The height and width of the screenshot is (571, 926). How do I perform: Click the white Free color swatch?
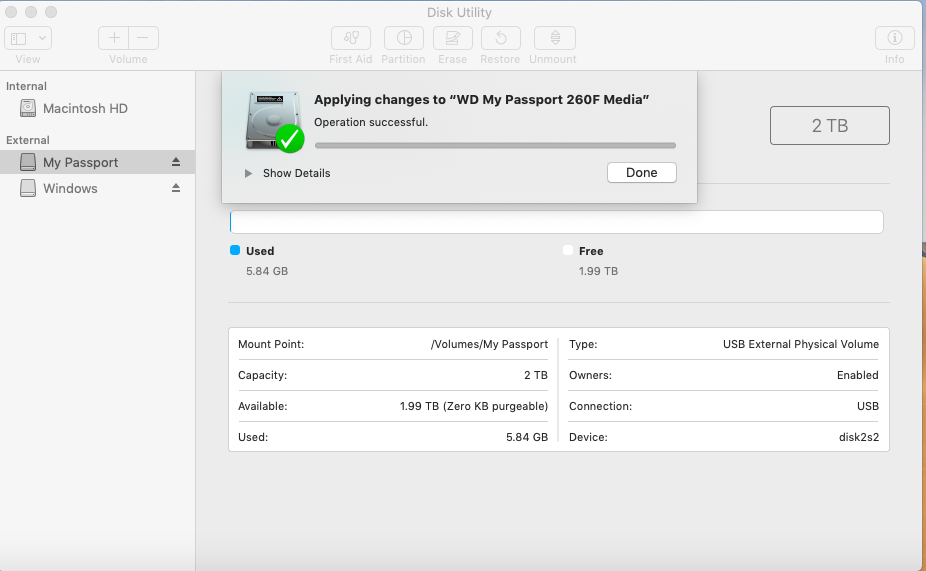click(x=568, y=250)
